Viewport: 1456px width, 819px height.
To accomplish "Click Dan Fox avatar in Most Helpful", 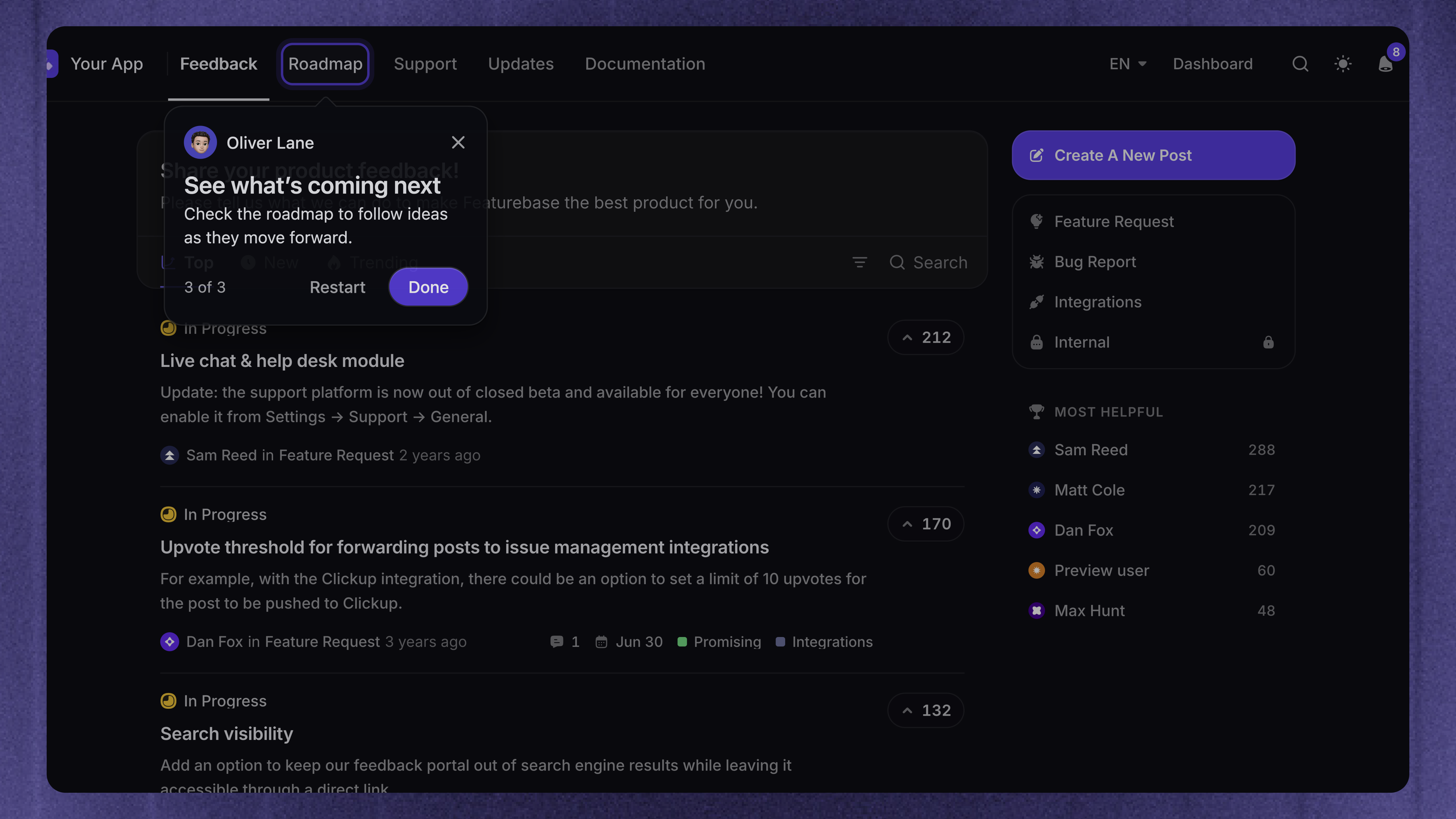I will pyautogui.click(x=1036, y=530).
